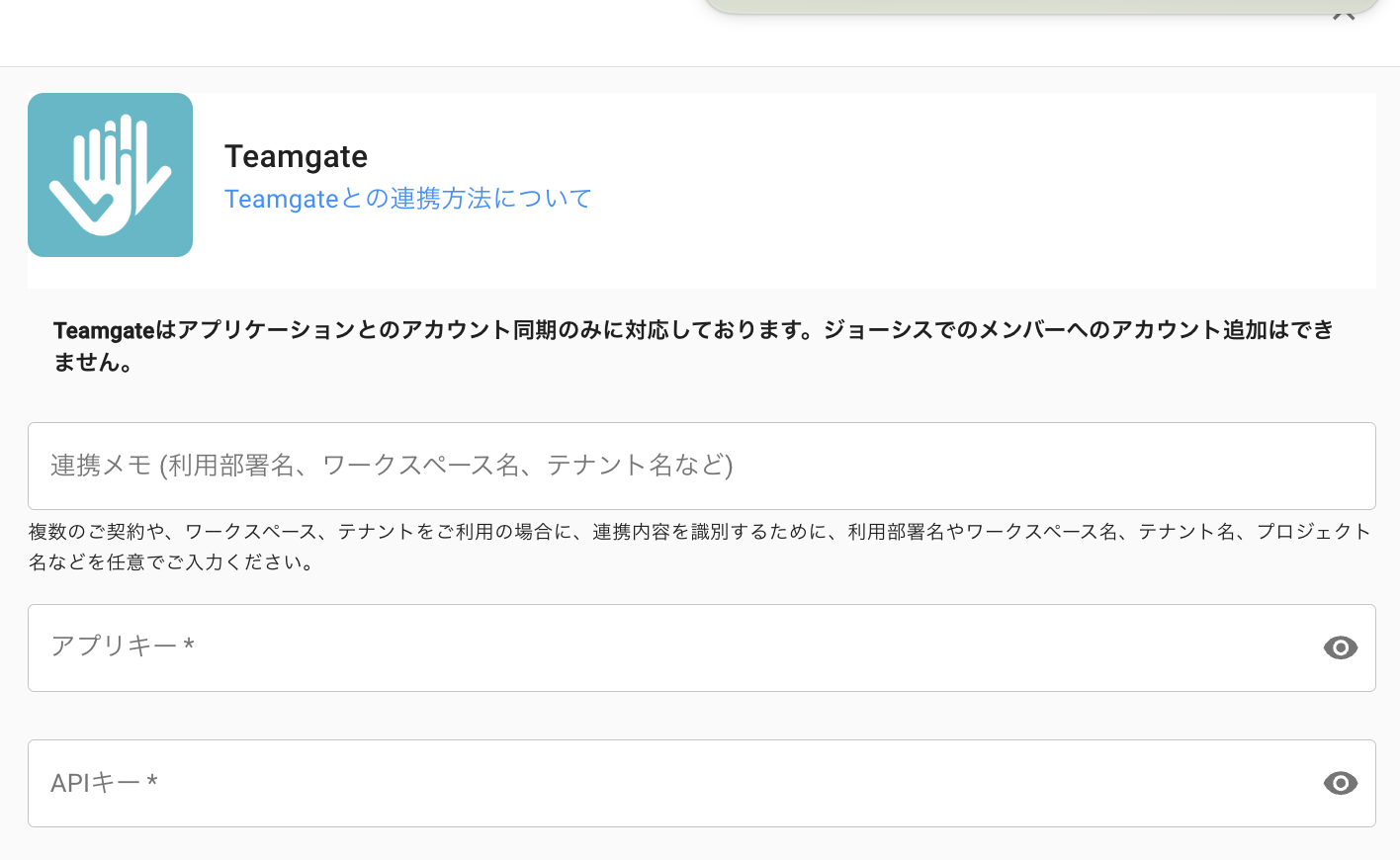Click the Teamgate heading title
Viewport: 1400px width, 860px height.
pyautogui.click(x=296, y=156)
